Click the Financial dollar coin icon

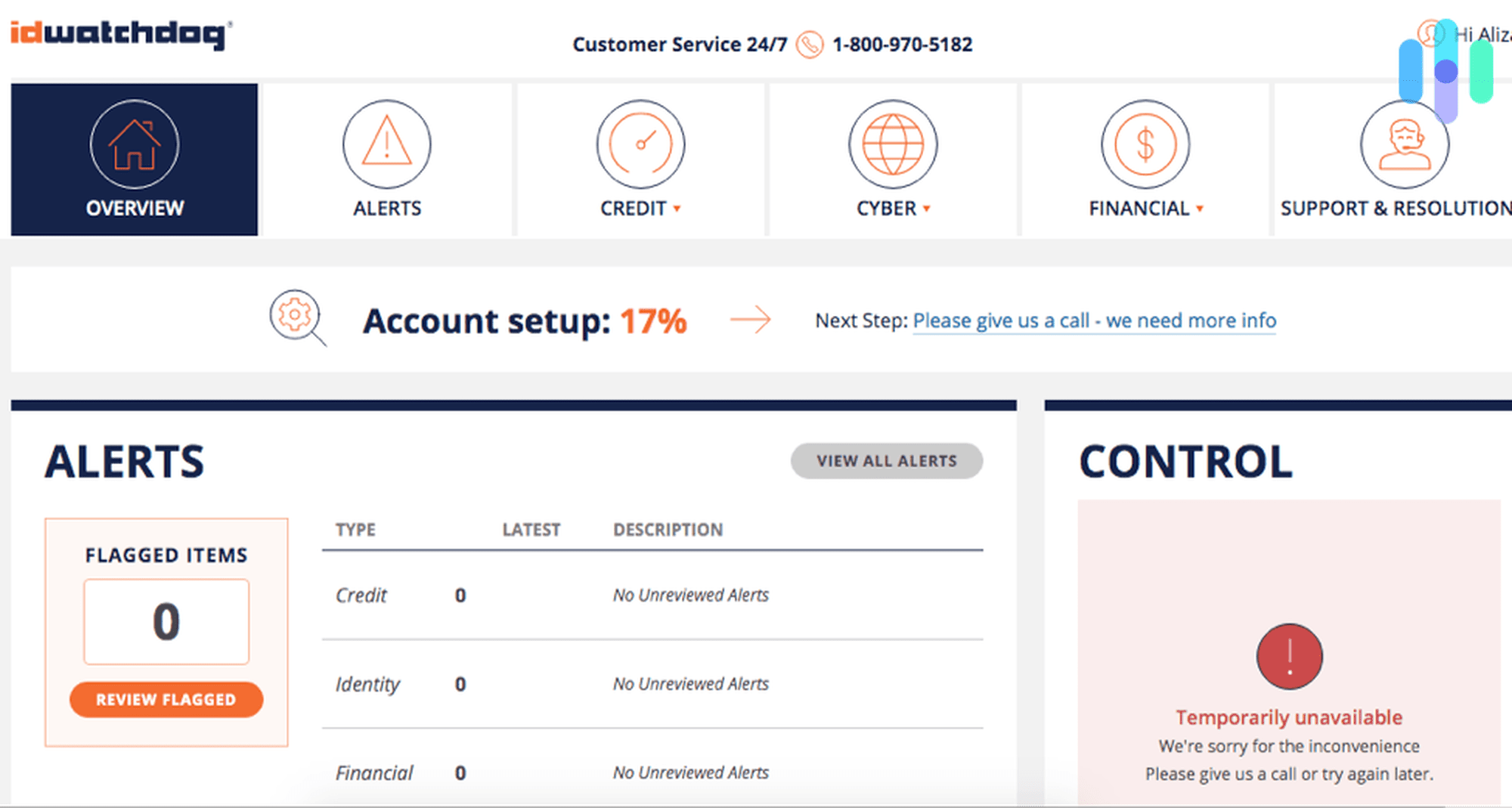[1145, 144]
